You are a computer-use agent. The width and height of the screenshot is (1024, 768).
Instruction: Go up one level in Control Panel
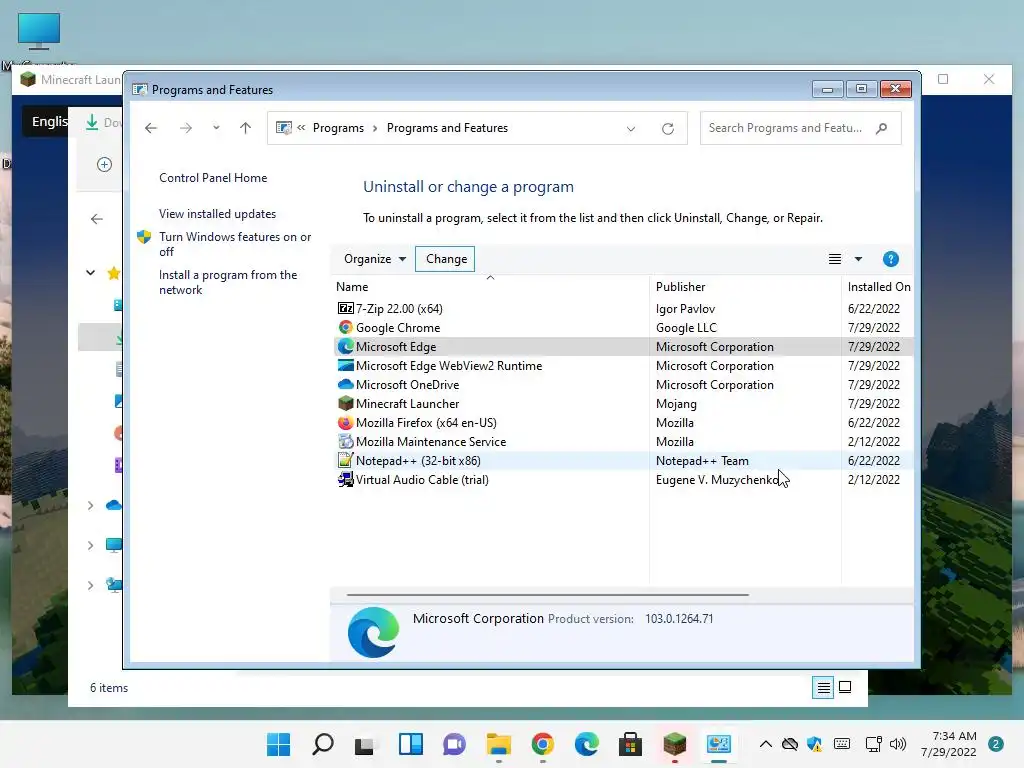pyautogui.click(x=246, y=128)
